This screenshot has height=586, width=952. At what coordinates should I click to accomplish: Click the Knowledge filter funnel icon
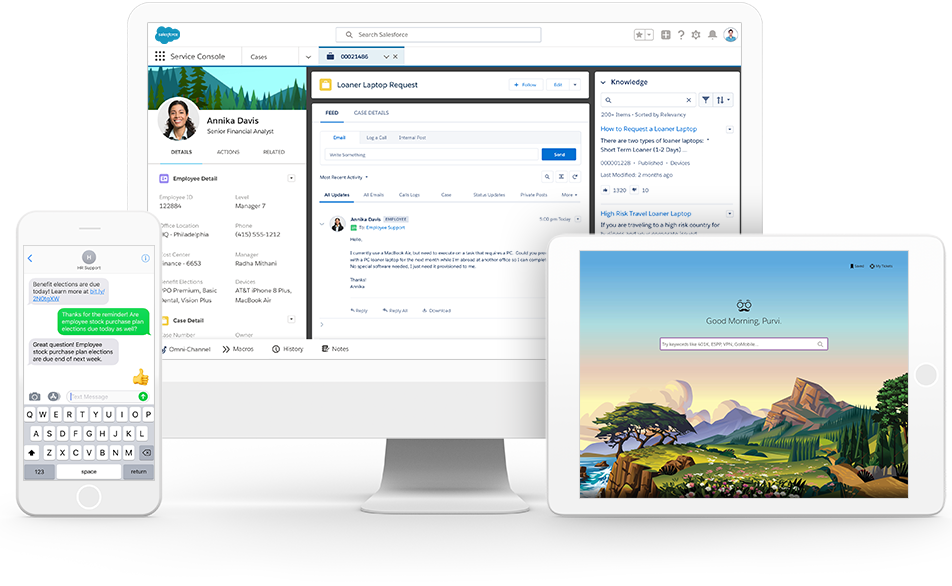(706, 100)
